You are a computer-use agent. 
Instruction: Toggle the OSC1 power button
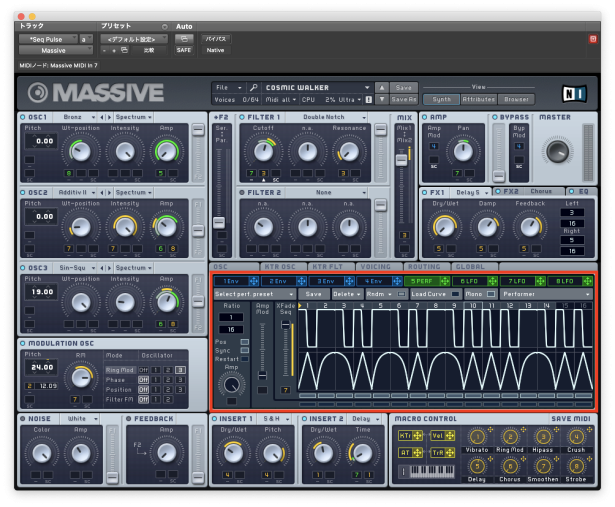pos(22,117)
